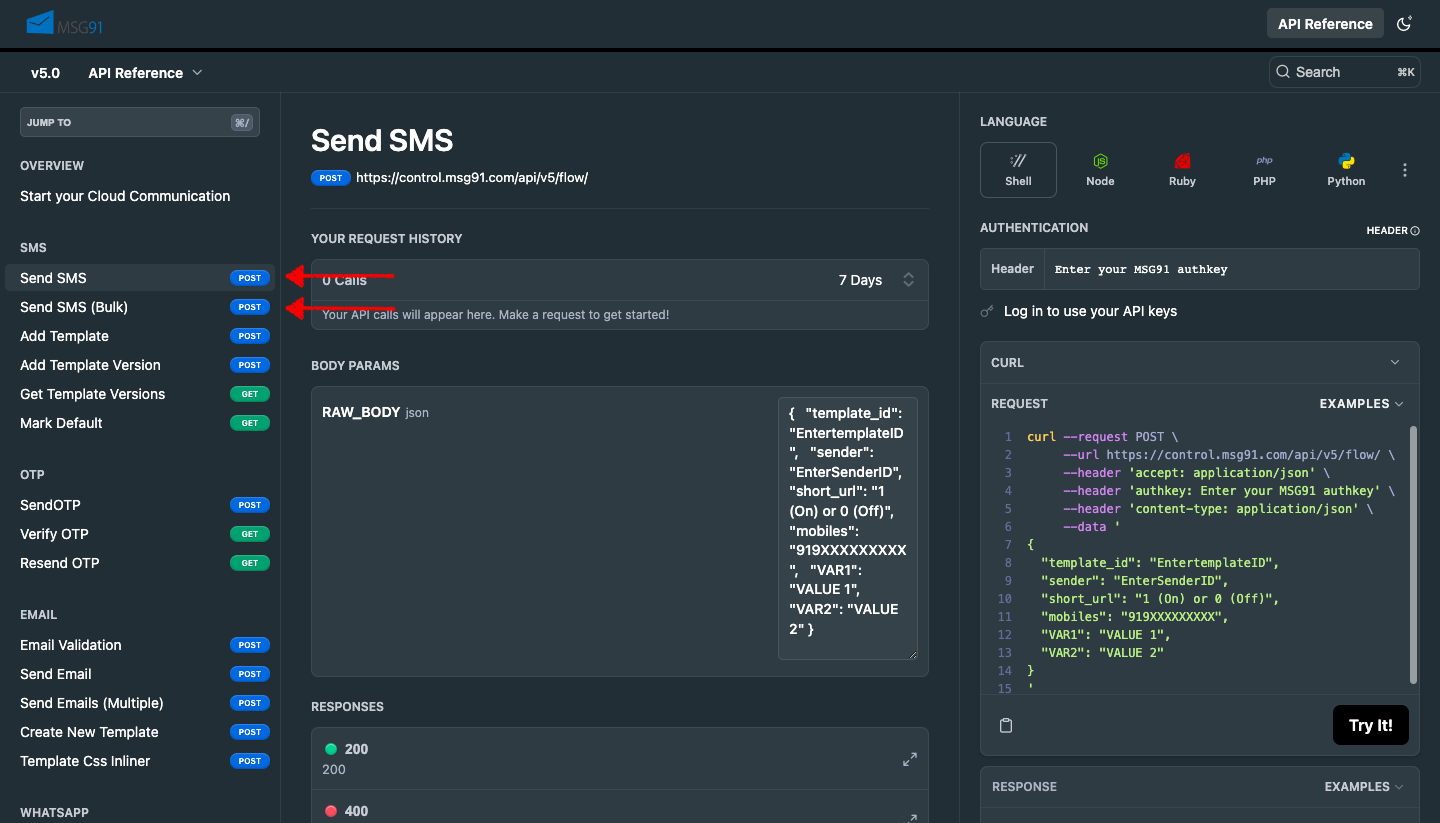Open Mark Default endpoint
This screenshot has width=1440, height=823.
[140, 423]
